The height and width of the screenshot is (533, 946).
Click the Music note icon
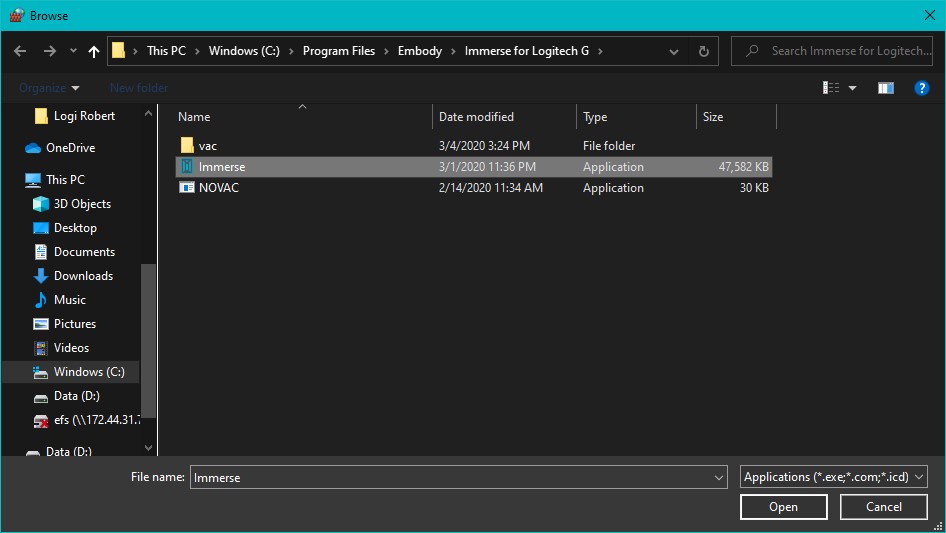40,300
